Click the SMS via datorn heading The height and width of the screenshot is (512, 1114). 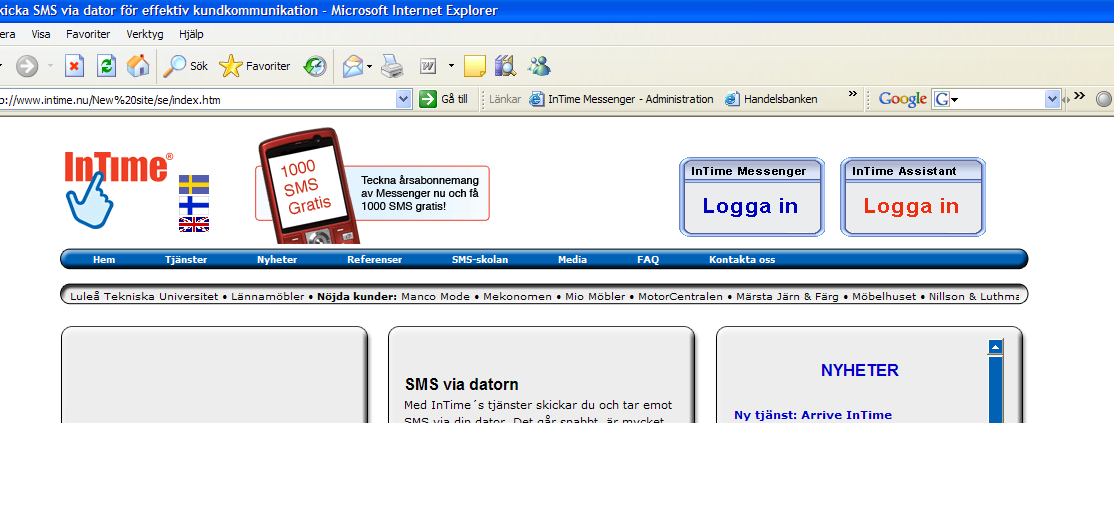coord(462,385)
